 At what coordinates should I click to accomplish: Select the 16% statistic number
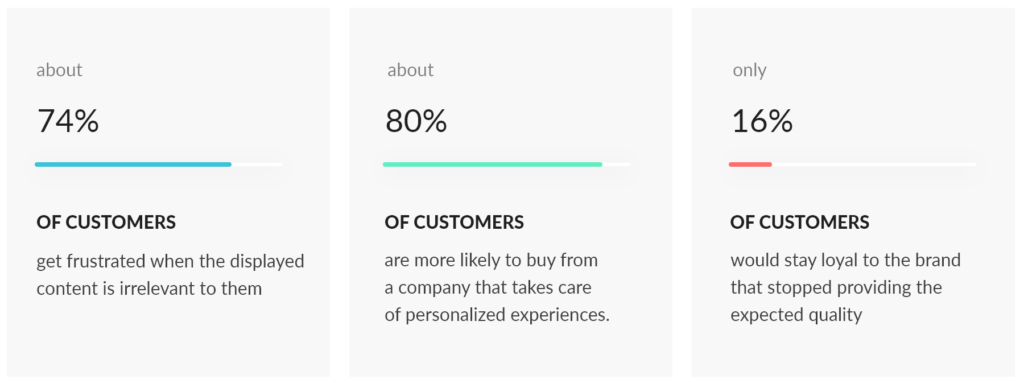[x=762, y=121]
